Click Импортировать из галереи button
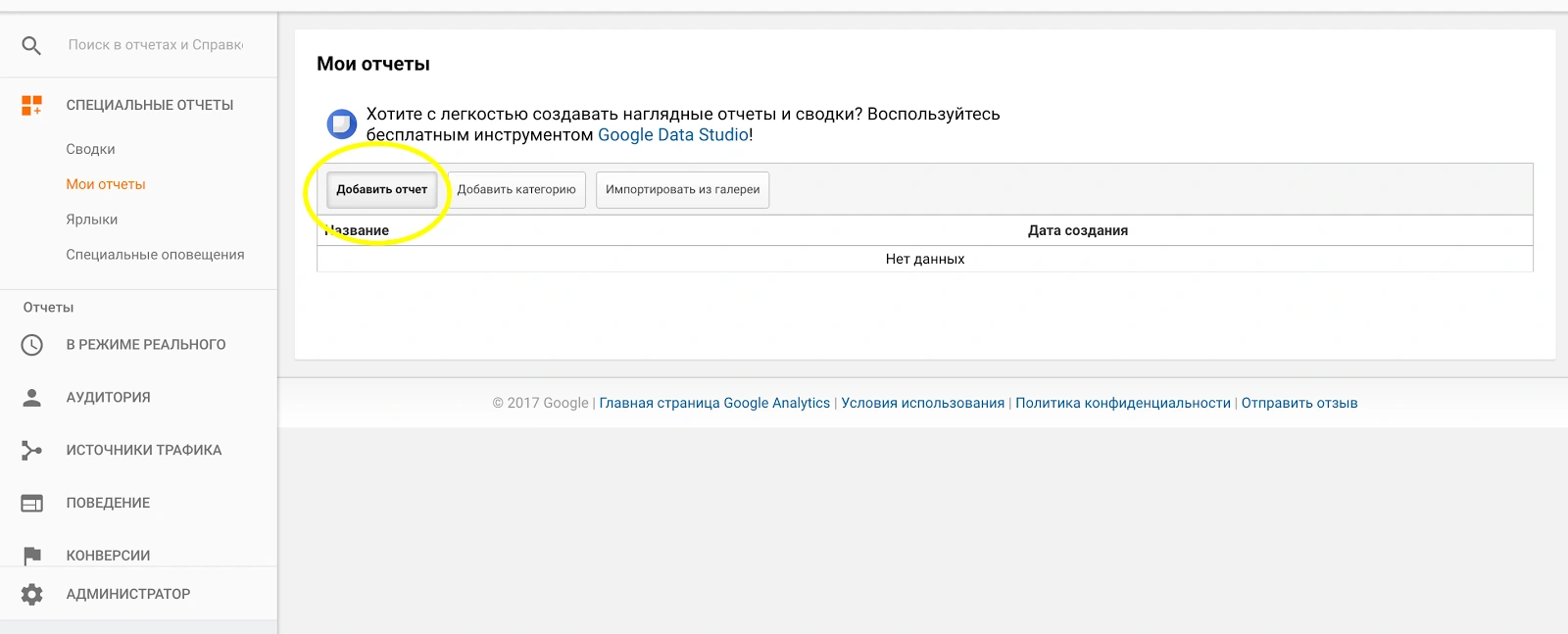Screen dimensions: 1568x634 pyautogui.click(x=682, y=190)
